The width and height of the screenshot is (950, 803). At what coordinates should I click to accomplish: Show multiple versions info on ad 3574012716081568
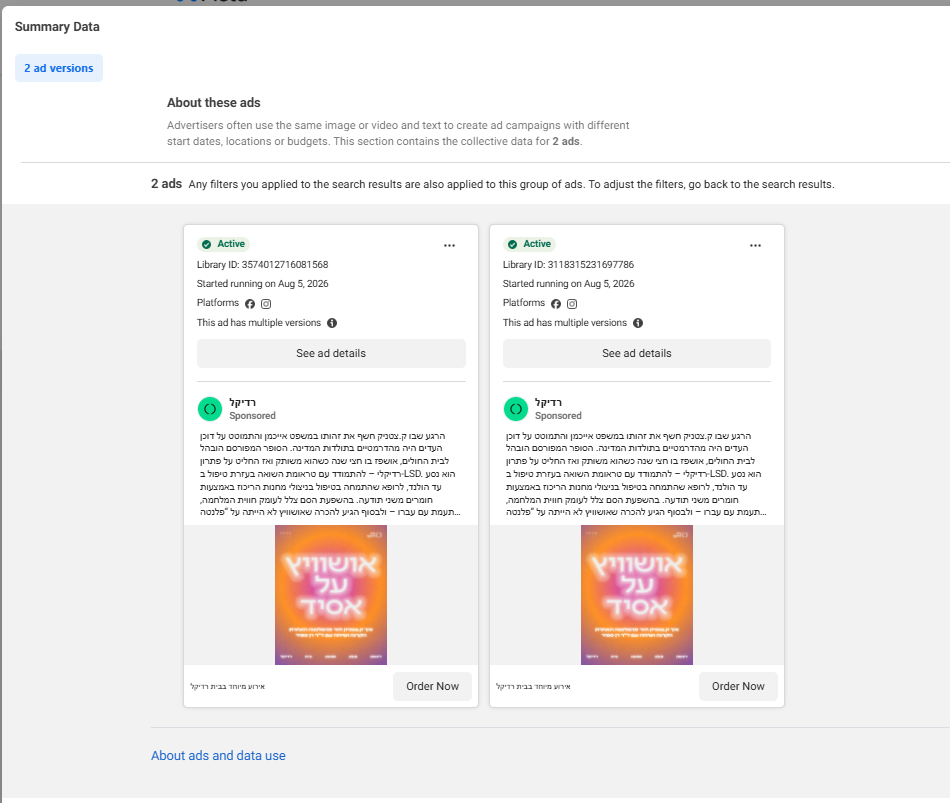point(332,323)
